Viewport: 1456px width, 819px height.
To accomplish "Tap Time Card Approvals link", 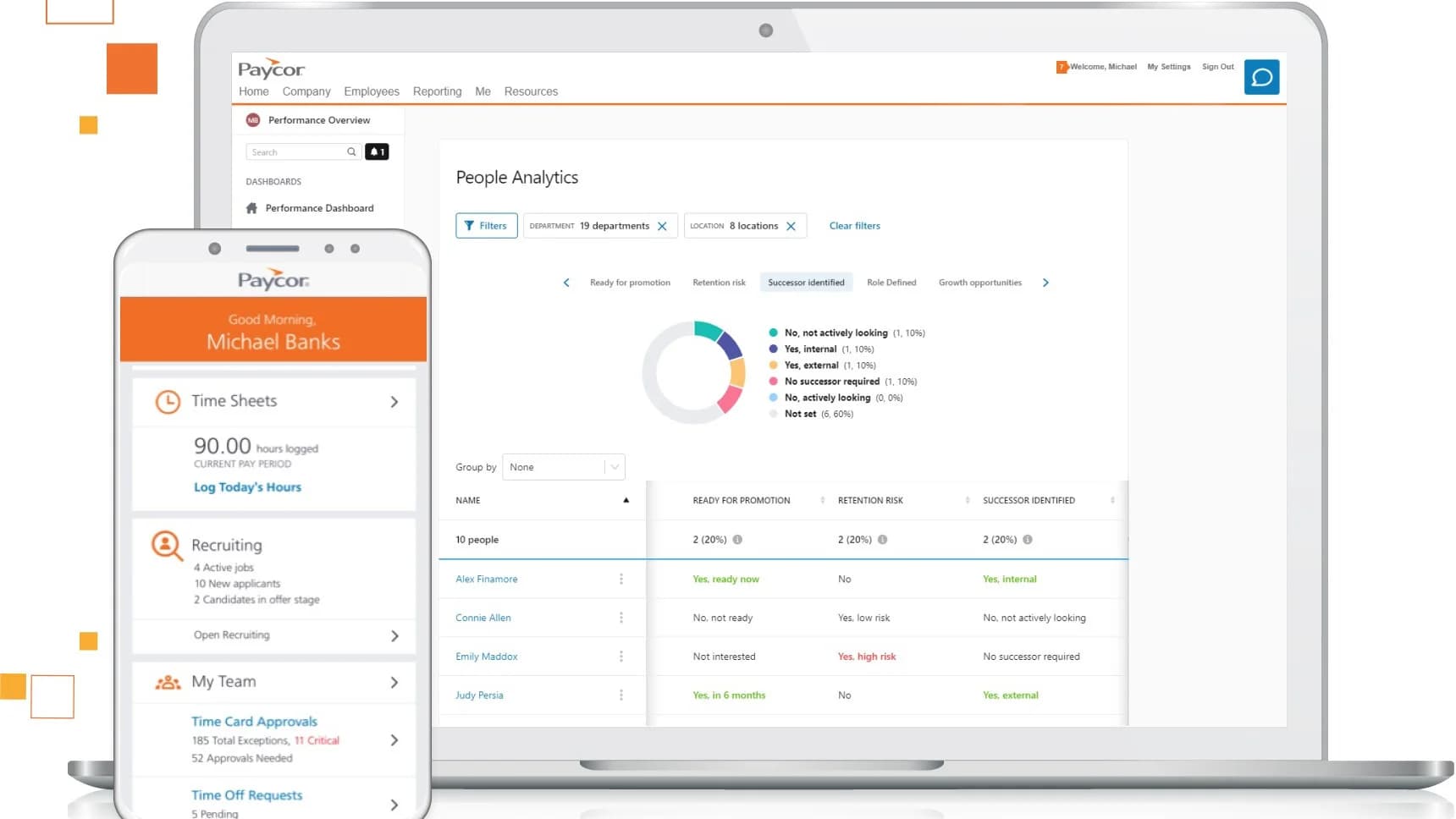I will (x=254, y=722).
